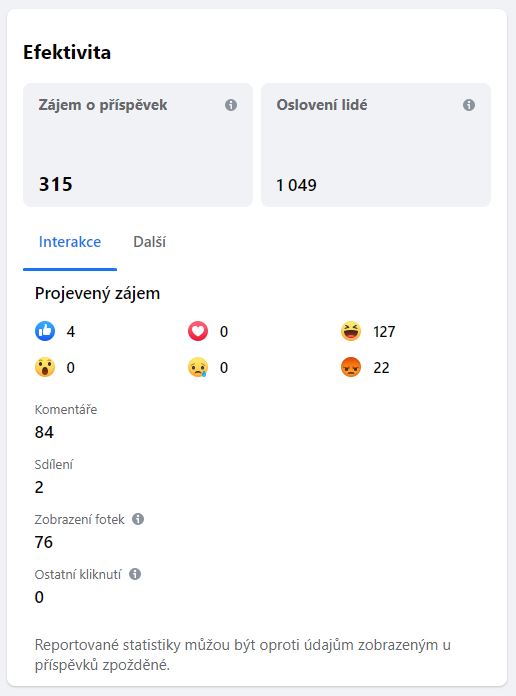The height and width of the screenshot is (696, 516).
Task: Click the Sad crying reaction icon
Action: (198, 368)
